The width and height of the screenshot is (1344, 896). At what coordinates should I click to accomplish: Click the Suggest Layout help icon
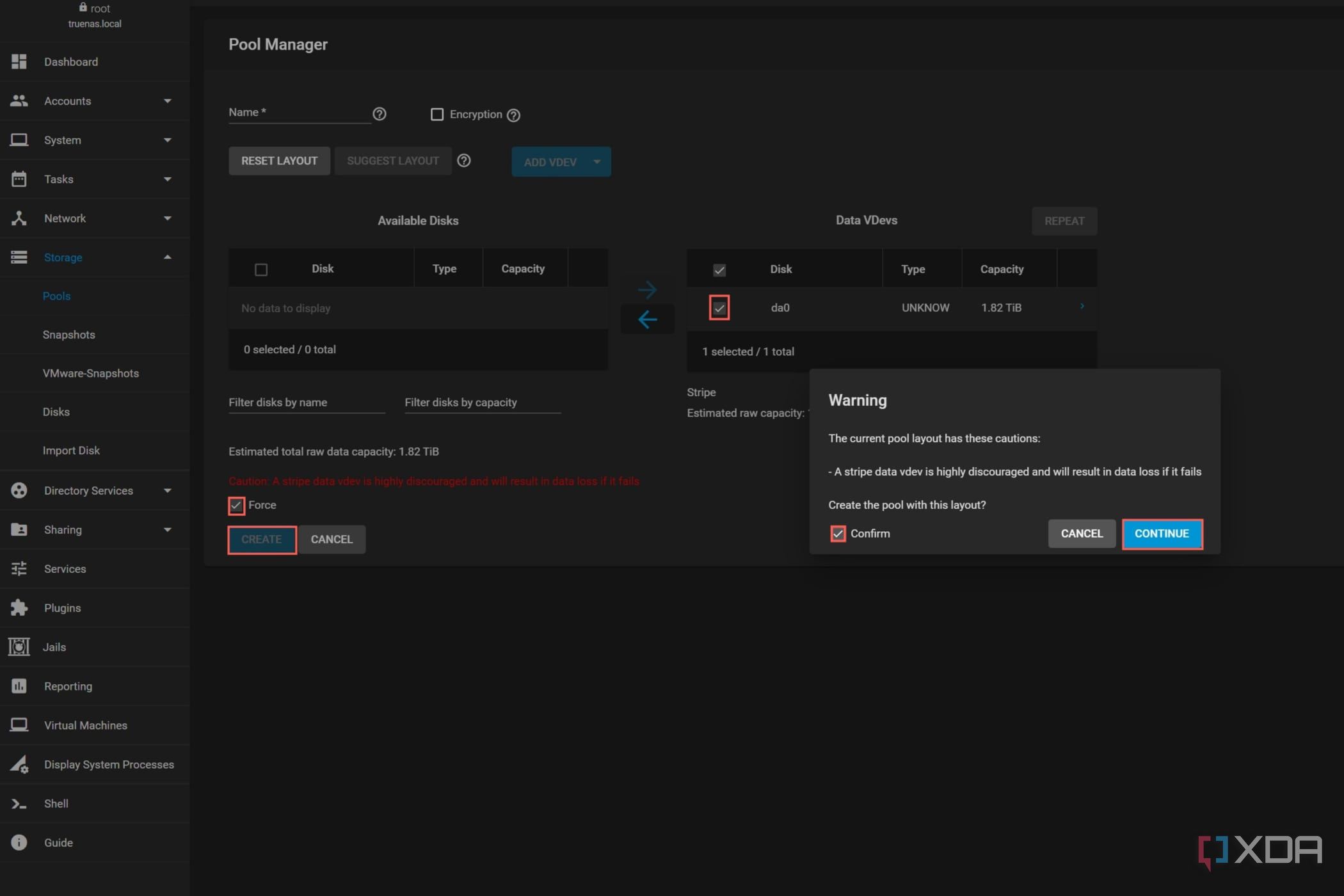click(464, 161)
